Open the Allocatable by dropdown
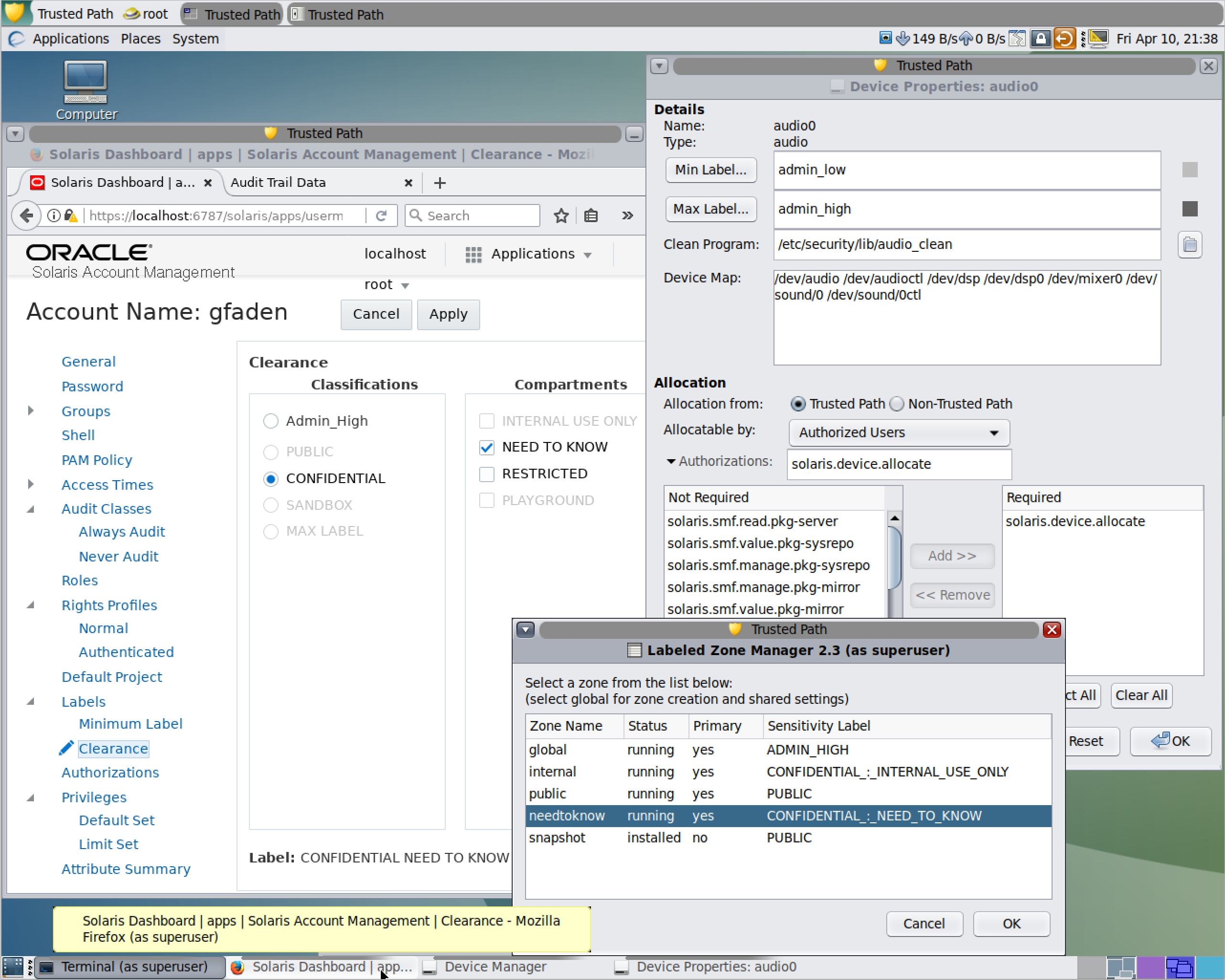1225x980 pixels. (899, 433)
